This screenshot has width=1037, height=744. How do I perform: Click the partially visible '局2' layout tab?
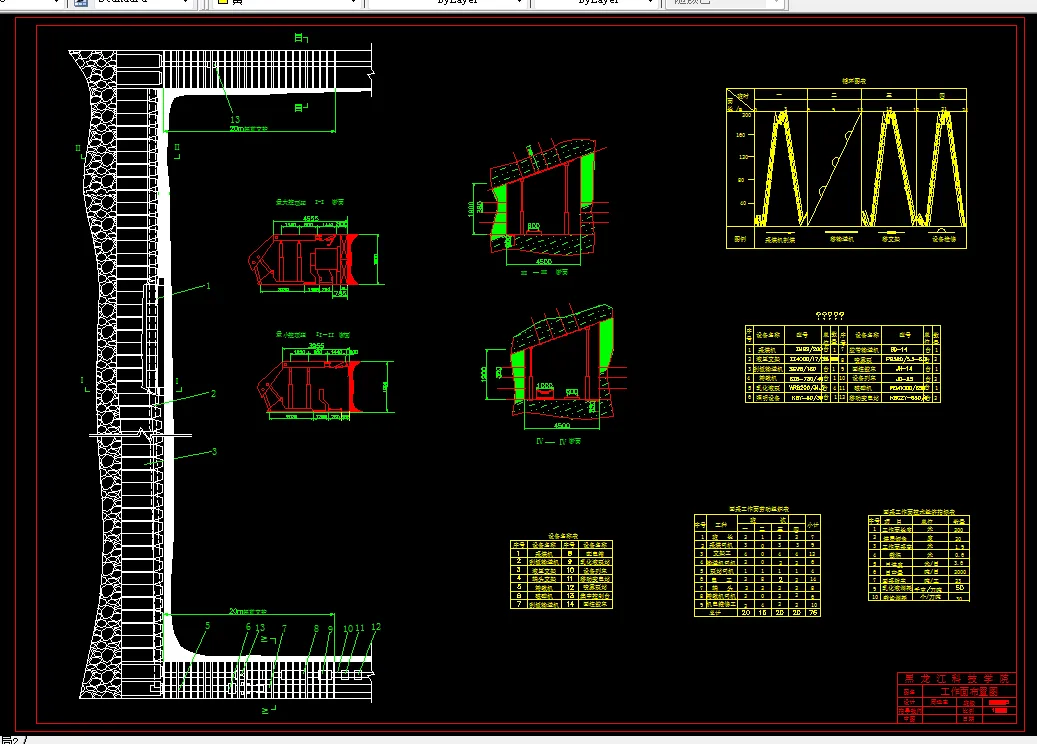click(12, 739)
